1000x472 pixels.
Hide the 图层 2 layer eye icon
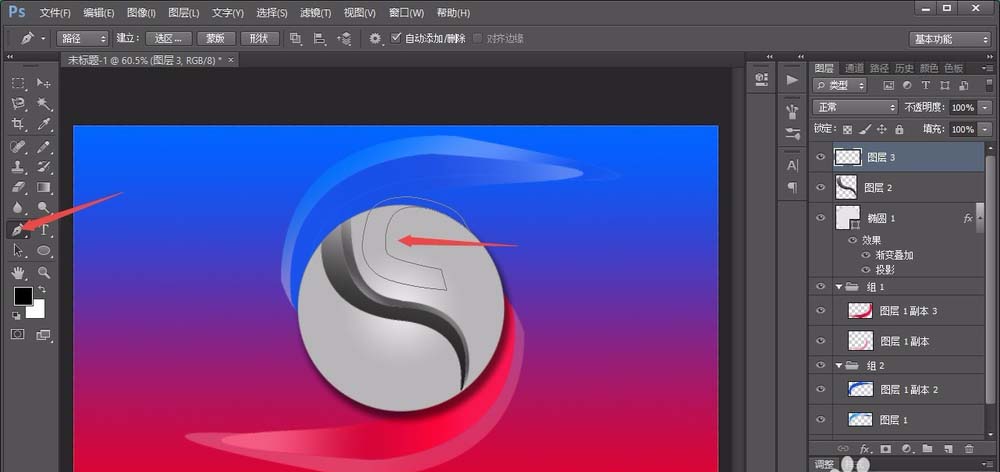[x=821, y=187]
